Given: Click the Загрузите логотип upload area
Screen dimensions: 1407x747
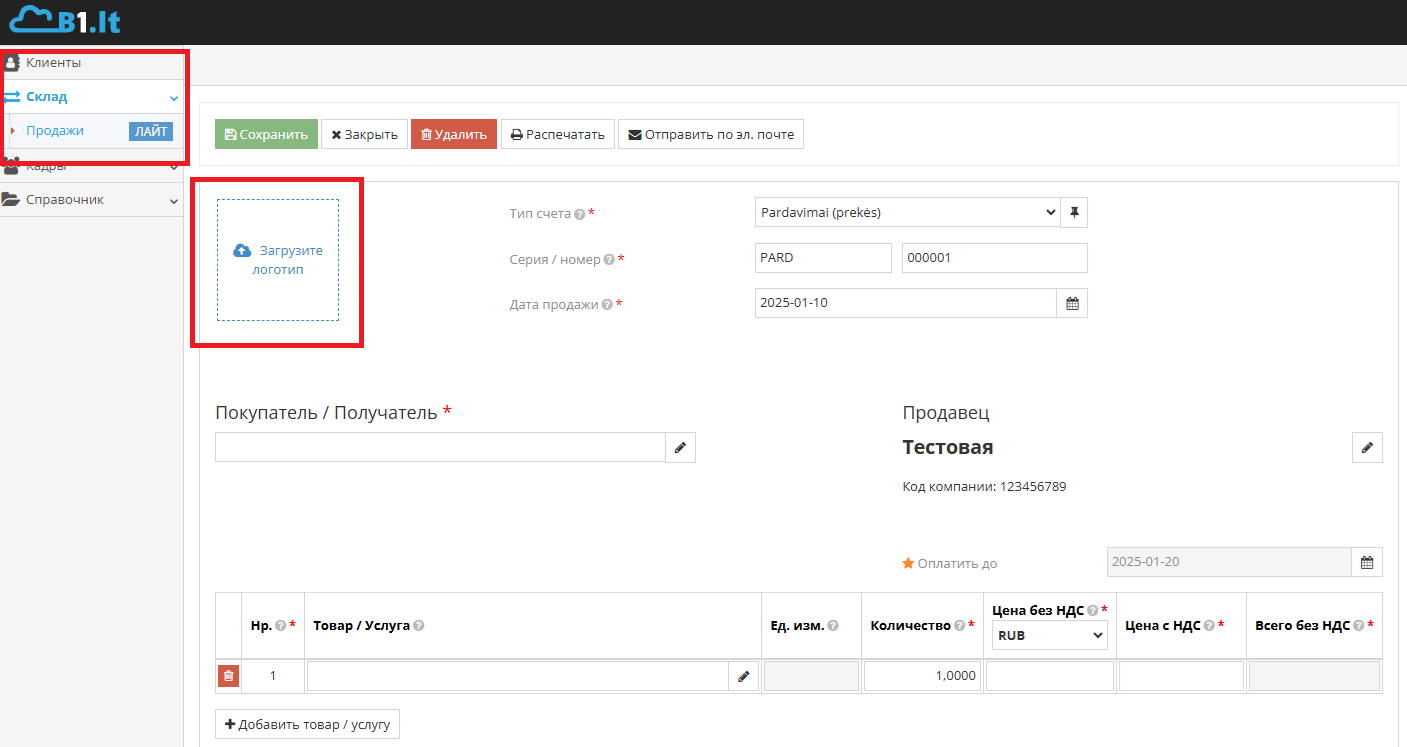Looking at the screenshot, I should click(278, 260).
